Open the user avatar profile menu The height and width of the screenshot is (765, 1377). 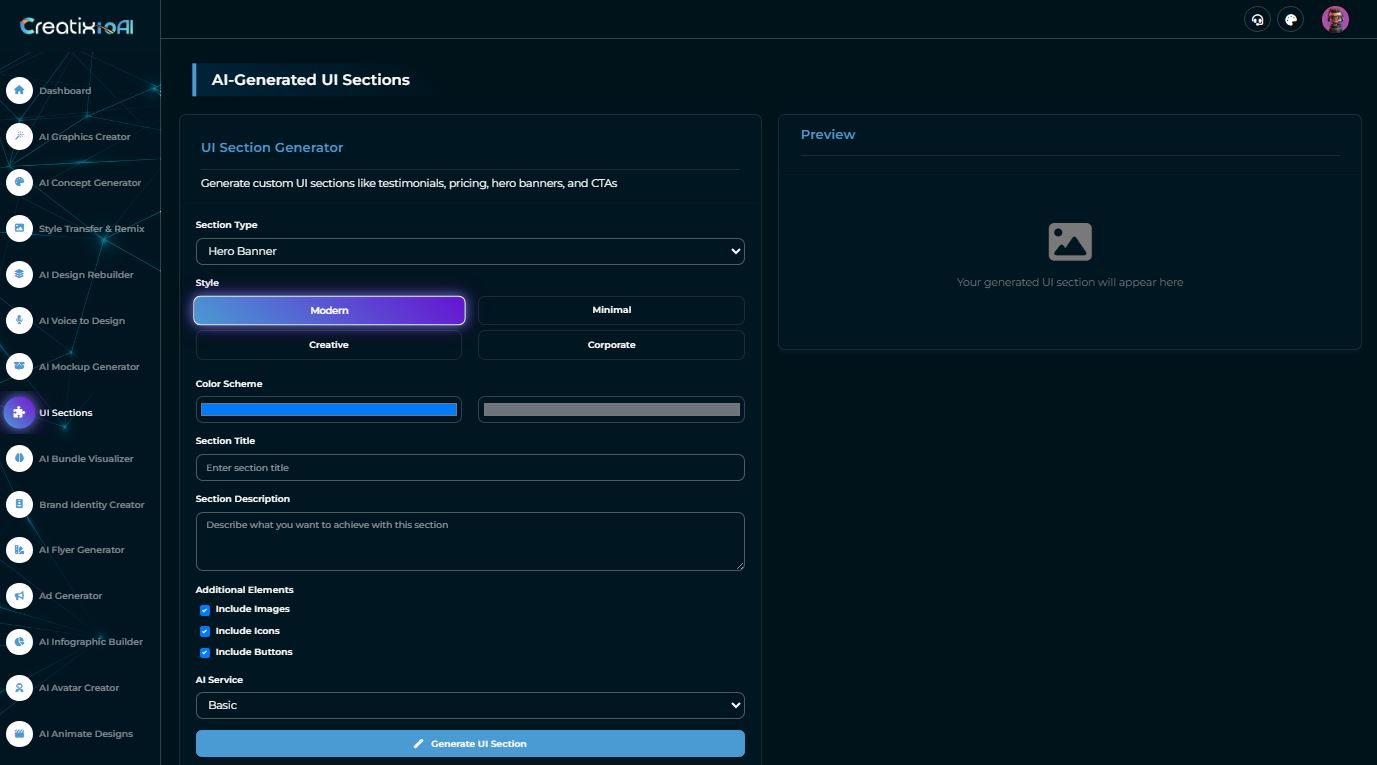tap(1335, 19)
